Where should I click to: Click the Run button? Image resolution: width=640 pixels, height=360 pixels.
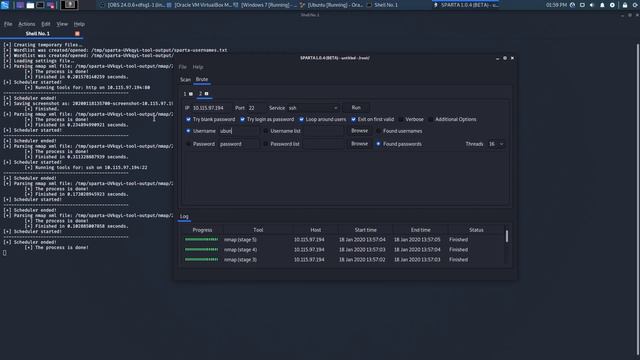[356, 108]
